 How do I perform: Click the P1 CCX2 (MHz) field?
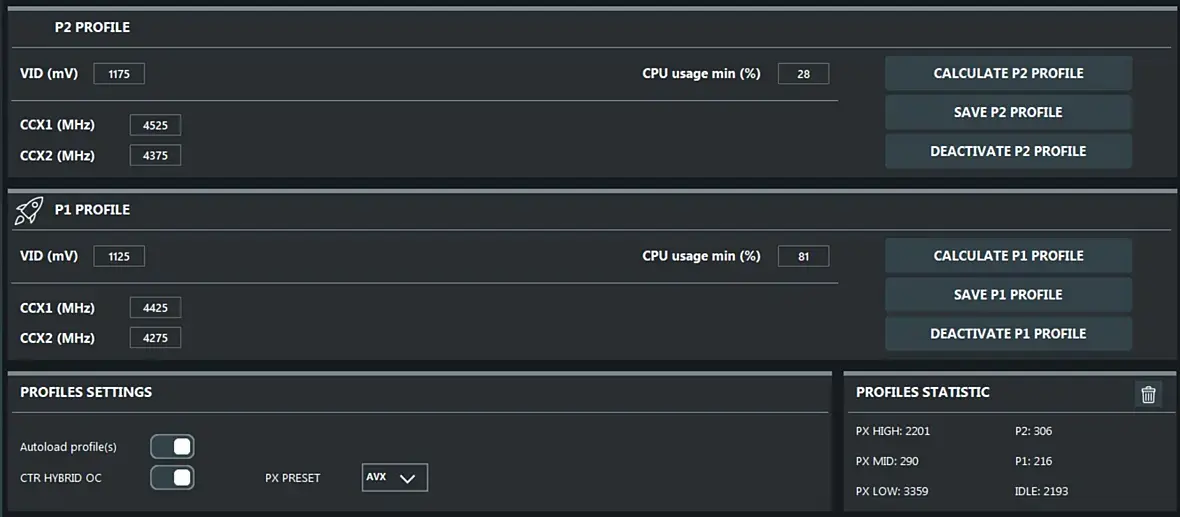point(155,338)
